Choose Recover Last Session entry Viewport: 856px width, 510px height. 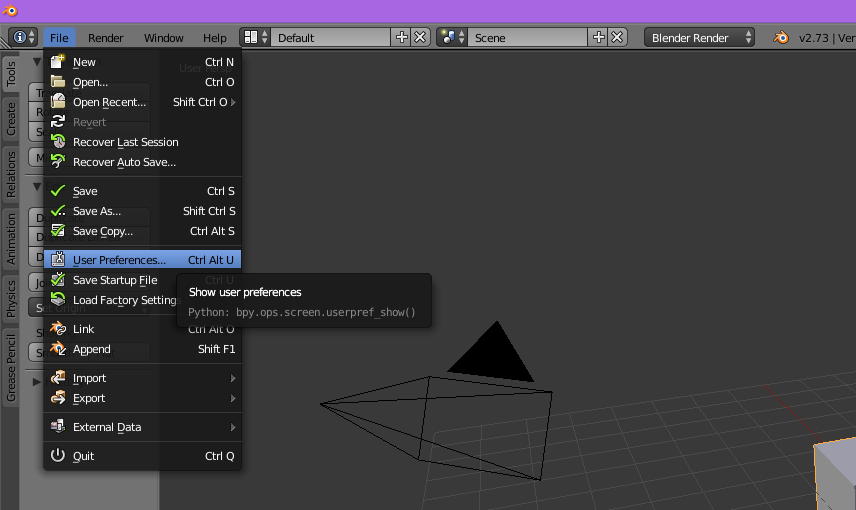pos(142,142)
